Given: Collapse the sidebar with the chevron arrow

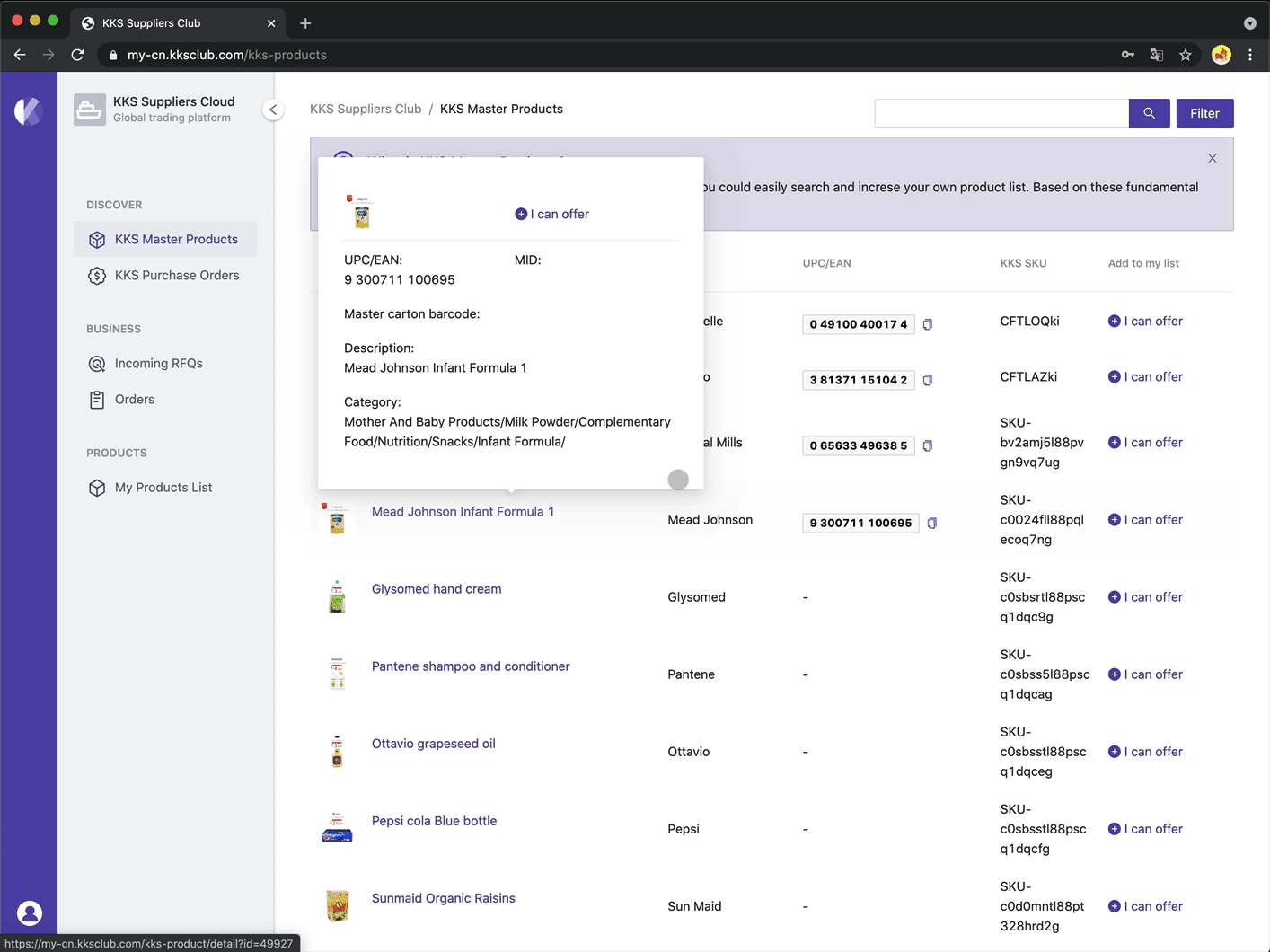Looking at the screenshot, I should pos(273,110).
